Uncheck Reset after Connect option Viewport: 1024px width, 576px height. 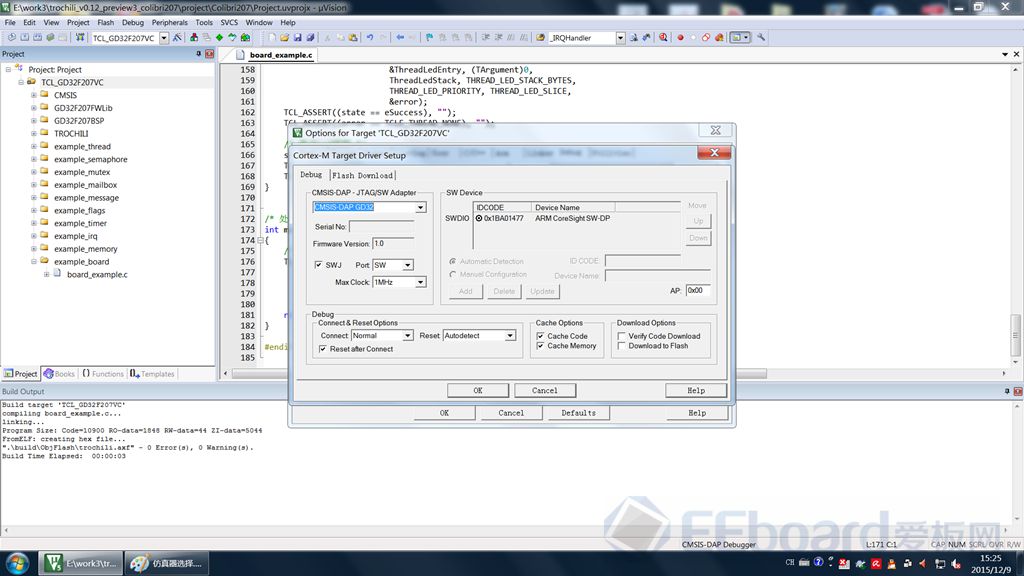click(322, 349)
